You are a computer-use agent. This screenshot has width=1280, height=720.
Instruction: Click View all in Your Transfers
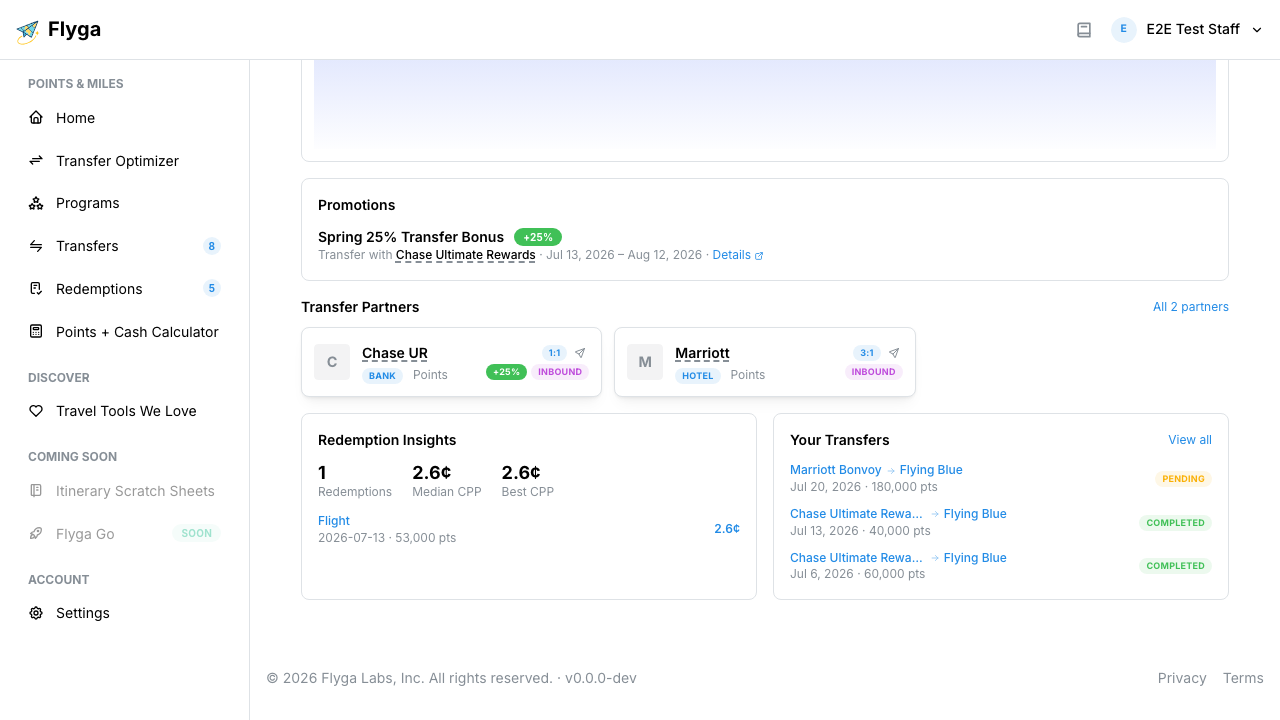[x=1190, y=440]
